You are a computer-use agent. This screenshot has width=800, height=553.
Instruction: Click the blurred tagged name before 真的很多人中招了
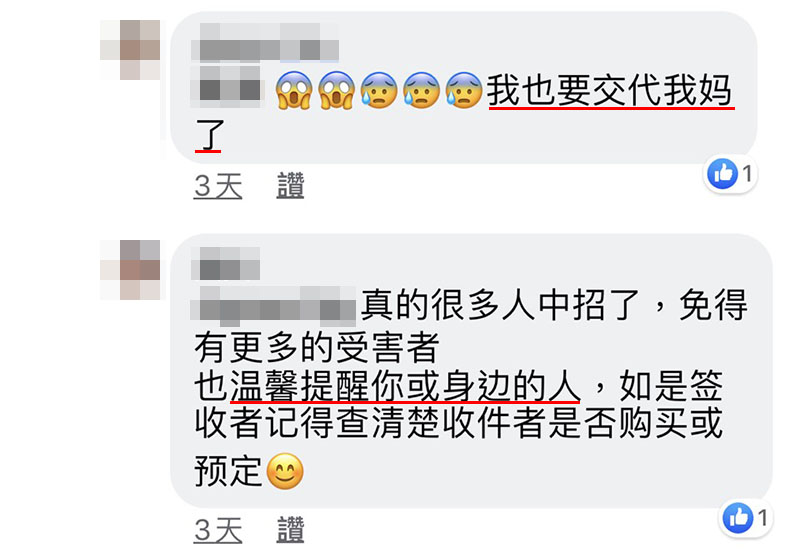[273, 306]
